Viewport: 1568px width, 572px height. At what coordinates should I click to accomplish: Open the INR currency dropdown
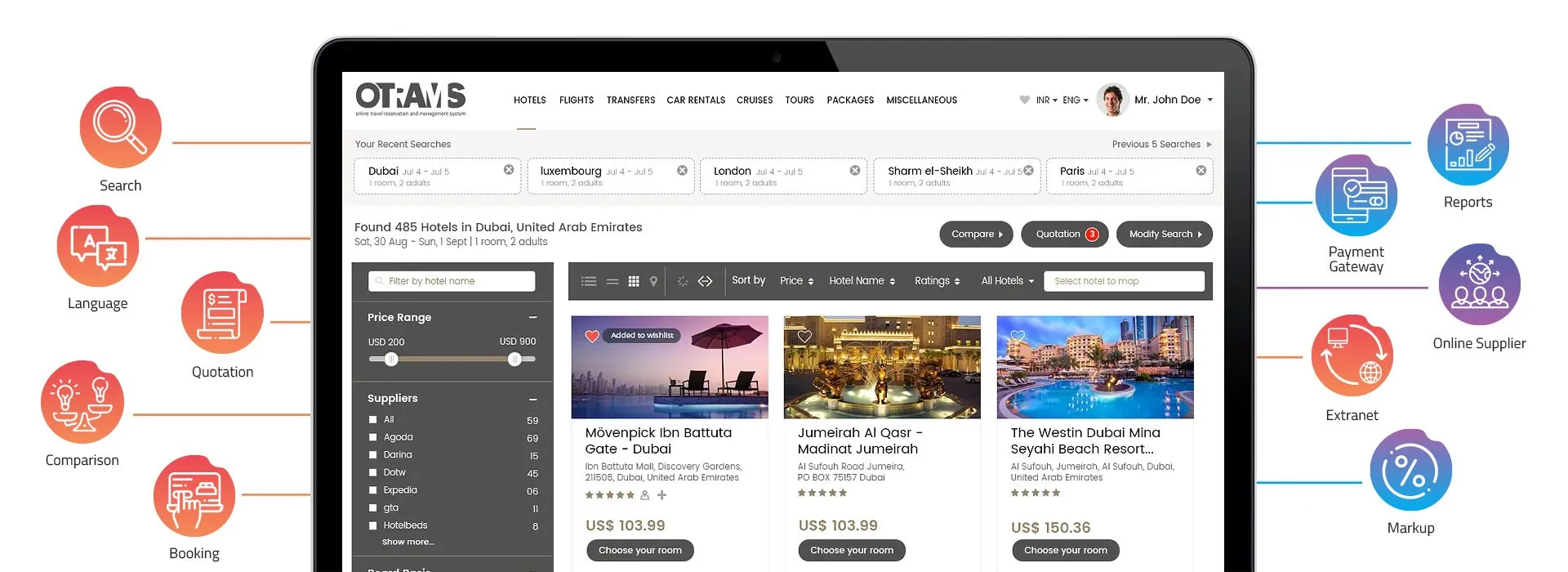[1046, 101]
